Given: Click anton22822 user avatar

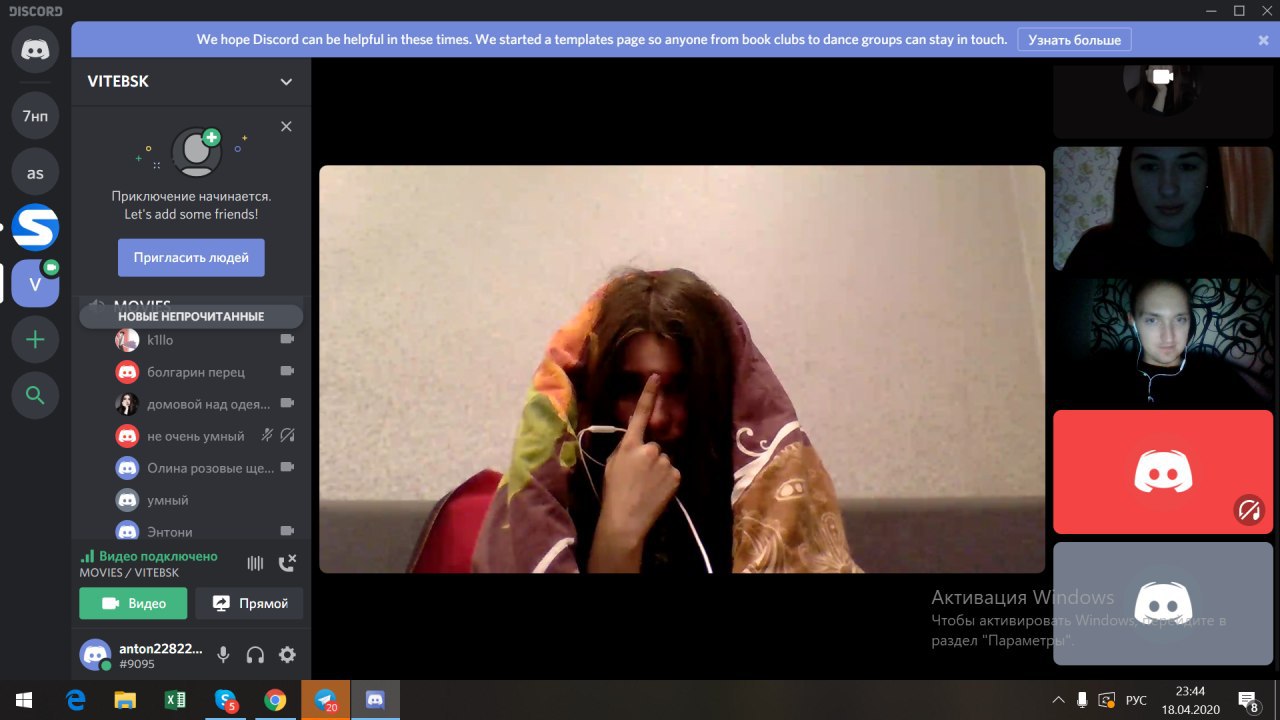Looking at the screenshot, I should [x=96, y=655].
